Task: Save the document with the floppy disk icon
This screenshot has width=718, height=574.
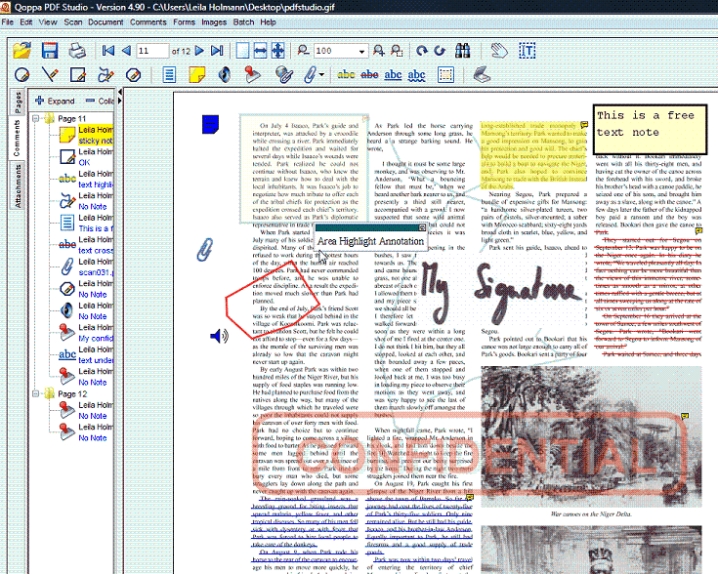Action: coord(49,51)
